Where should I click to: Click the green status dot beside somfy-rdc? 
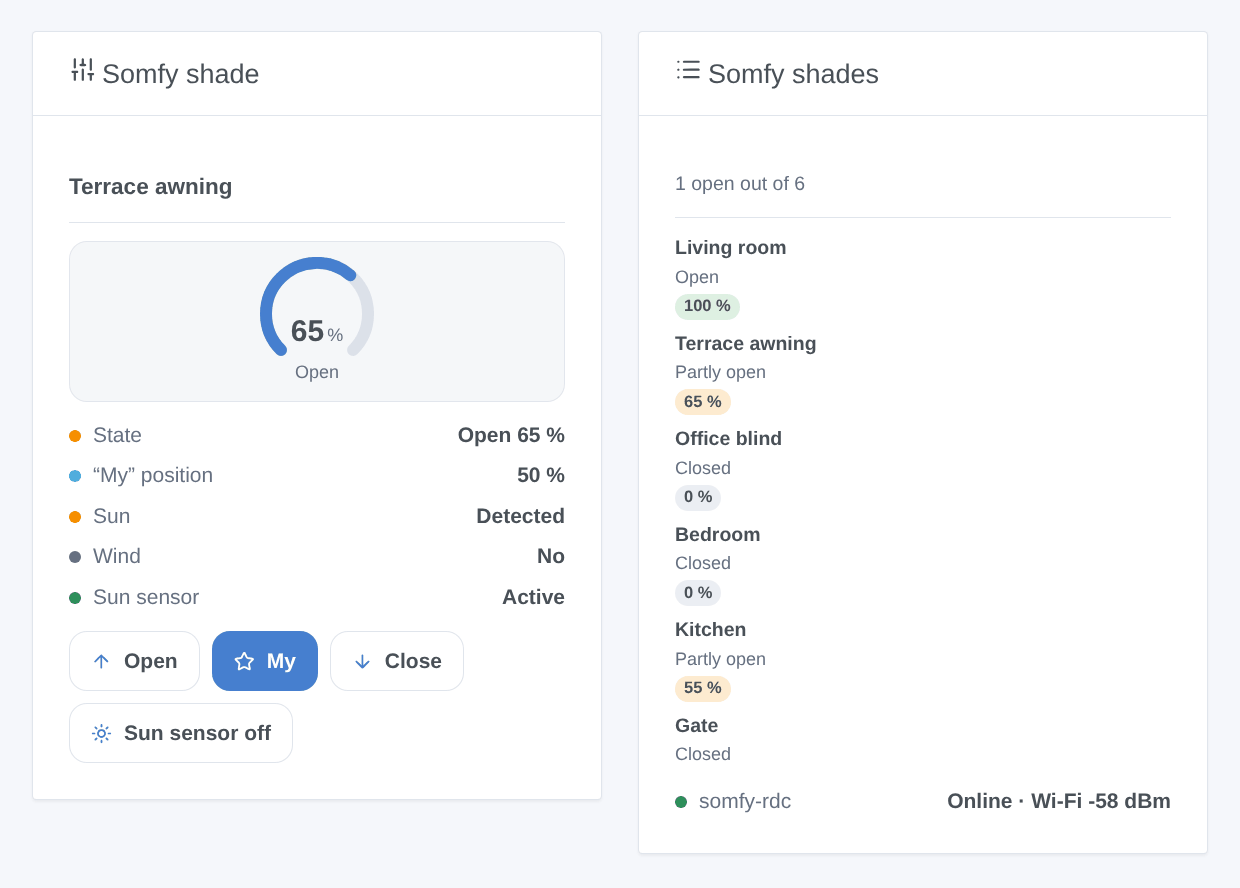coord(681,802)
